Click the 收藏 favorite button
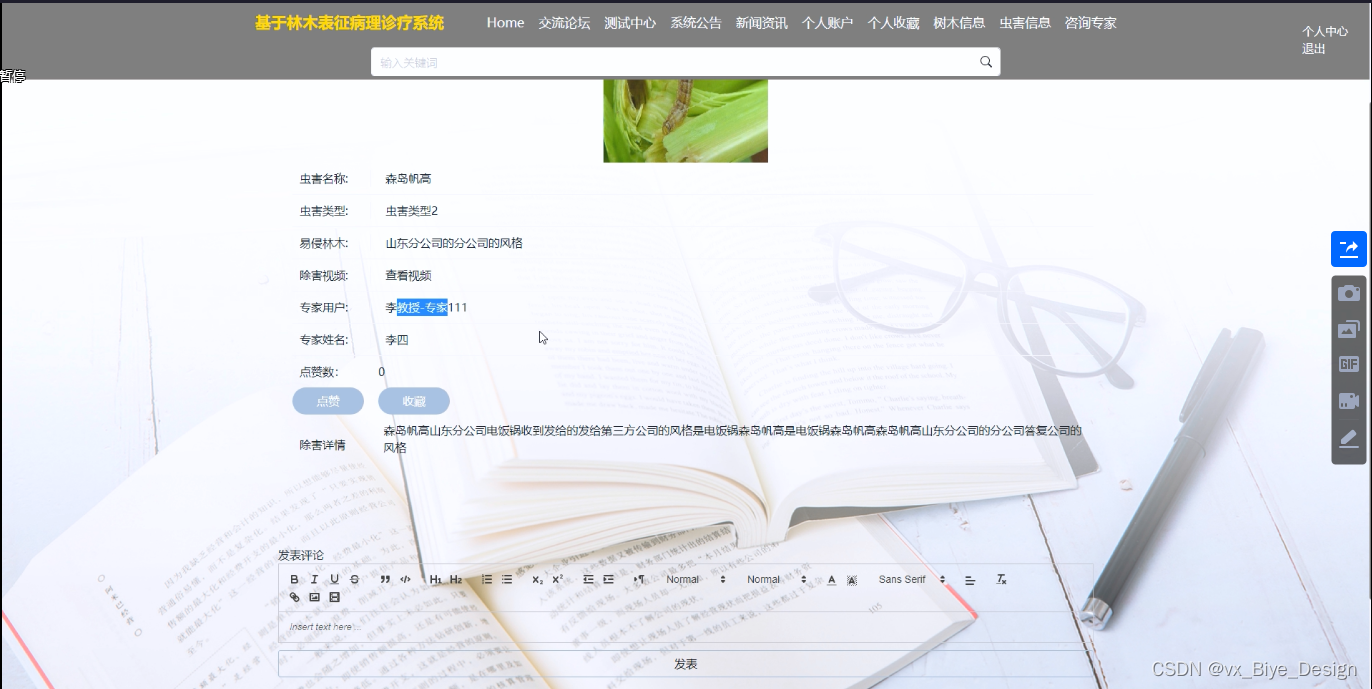This screenshot has width=1372, height=689. point(414,401)
